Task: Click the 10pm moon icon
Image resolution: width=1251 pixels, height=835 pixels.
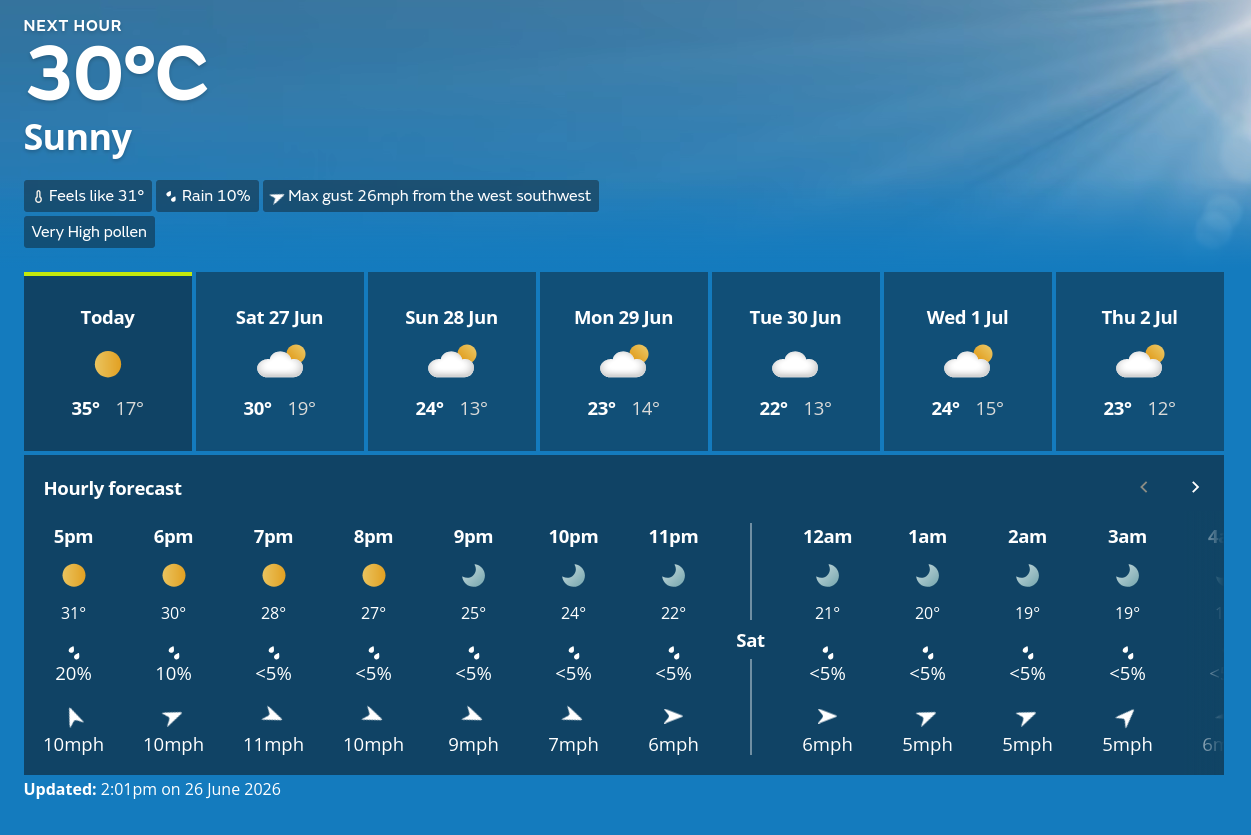Action: [x=574, y=575]
